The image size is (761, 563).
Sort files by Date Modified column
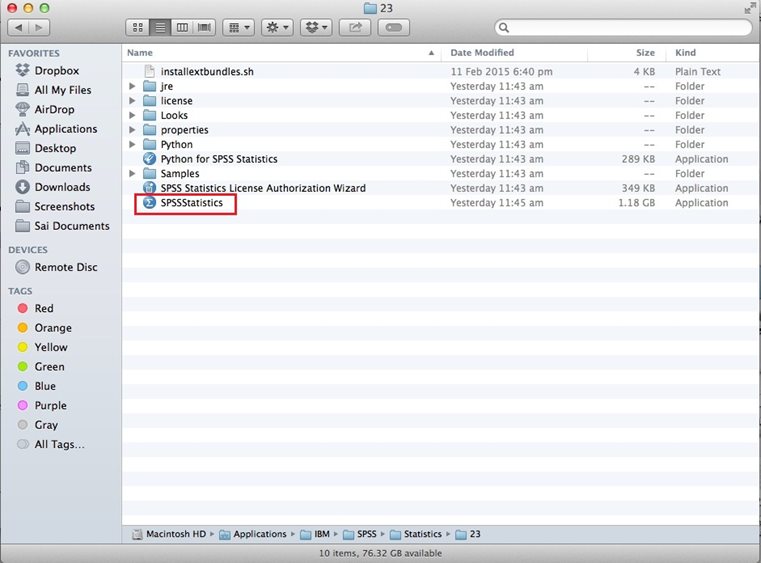(x=482, y=53)
